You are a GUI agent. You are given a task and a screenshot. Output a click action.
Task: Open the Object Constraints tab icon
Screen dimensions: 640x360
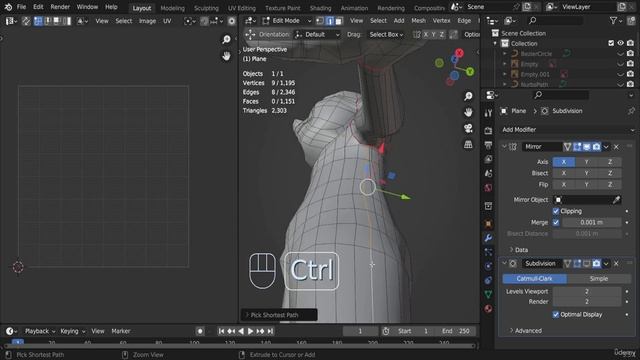(488, 280)
